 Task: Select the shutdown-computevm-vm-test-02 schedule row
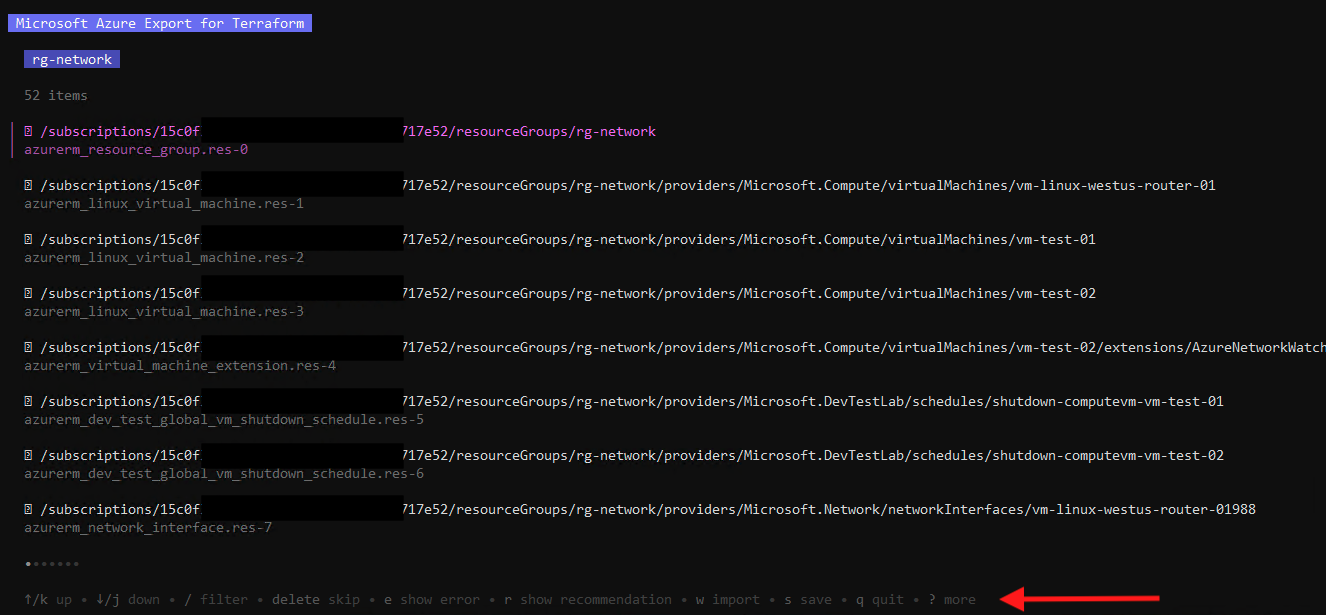624,456
